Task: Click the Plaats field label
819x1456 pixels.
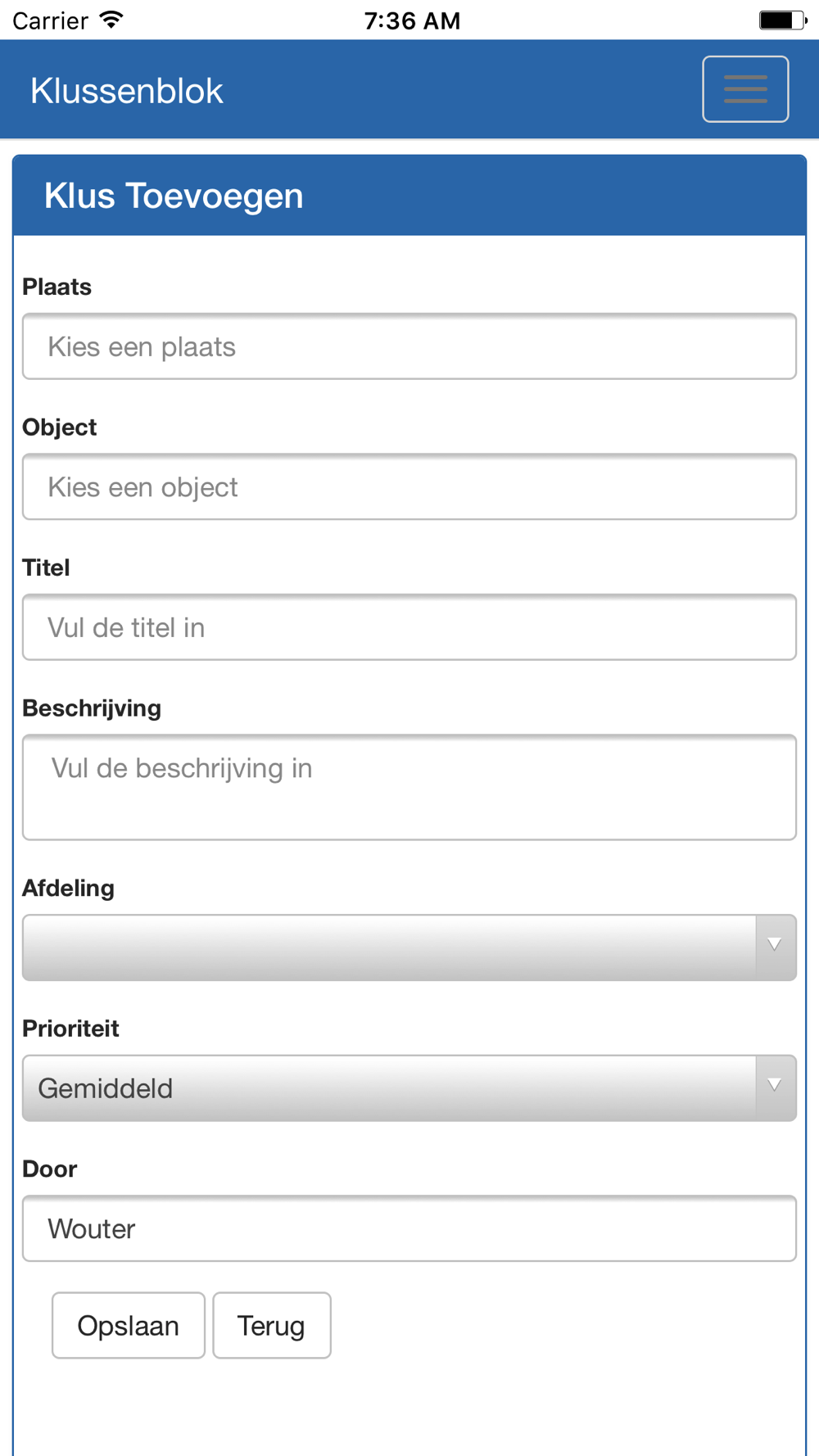Action: point(57,287)
